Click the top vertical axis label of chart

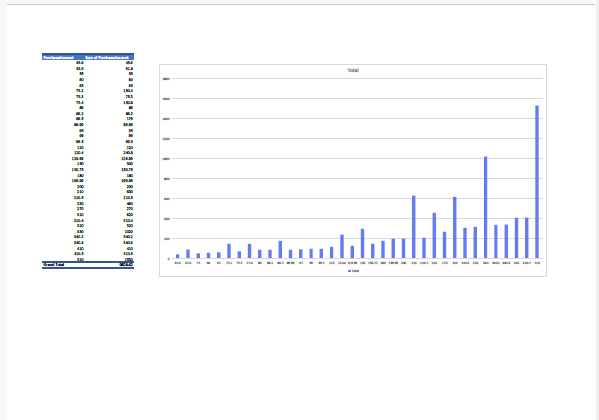pos(166,79)
